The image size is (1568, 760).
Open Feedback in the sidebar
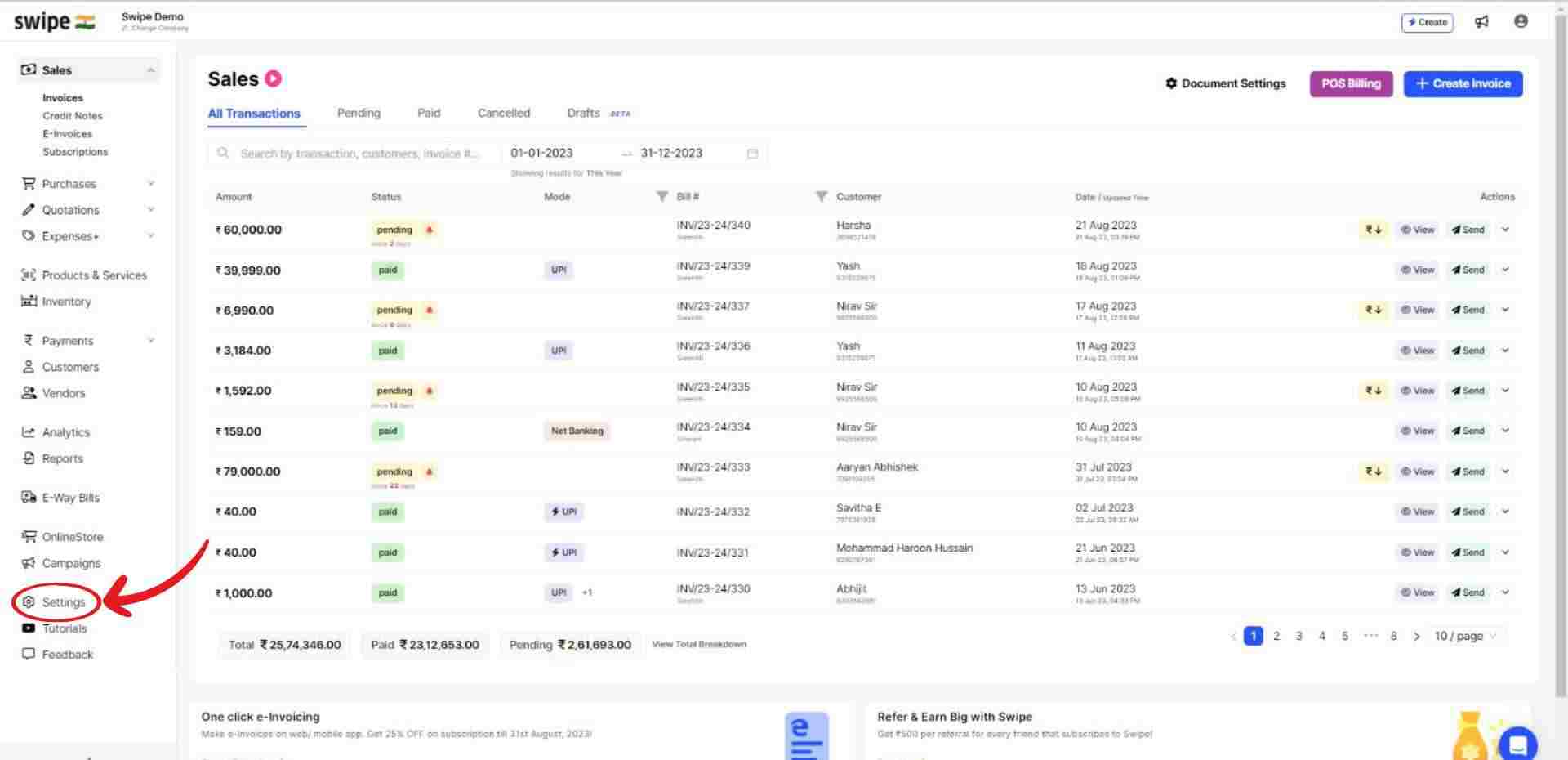[68, 655]
